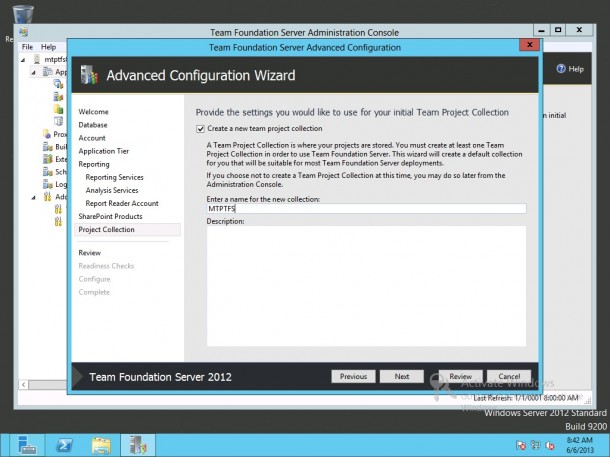Open Server Manager from the taskbar
The height and width of the screenshot is (457, 610).
(x=27, y=445)
